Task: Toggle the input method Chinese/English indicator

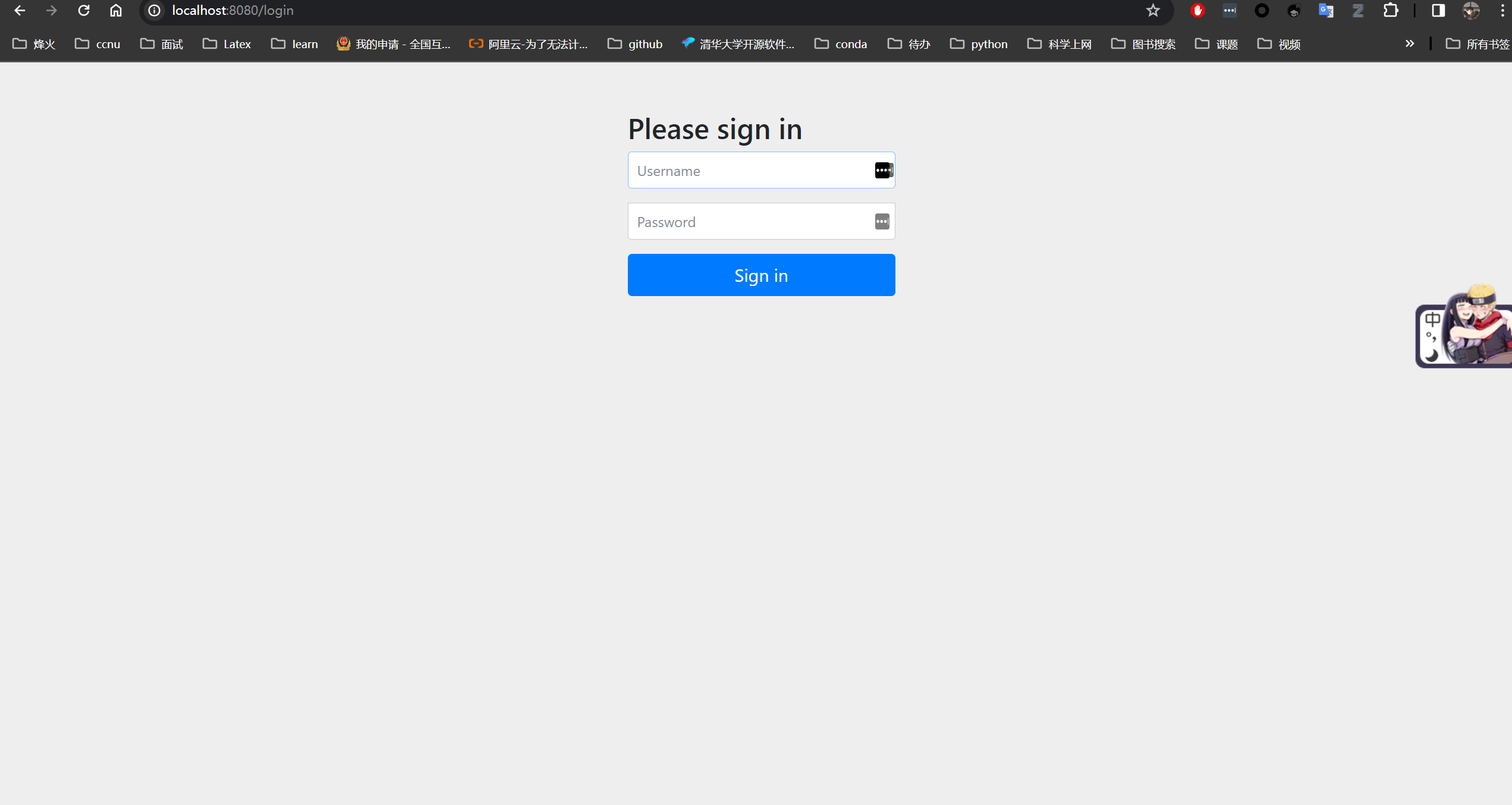Action: pyautogui.click(x=1432, y=320)
